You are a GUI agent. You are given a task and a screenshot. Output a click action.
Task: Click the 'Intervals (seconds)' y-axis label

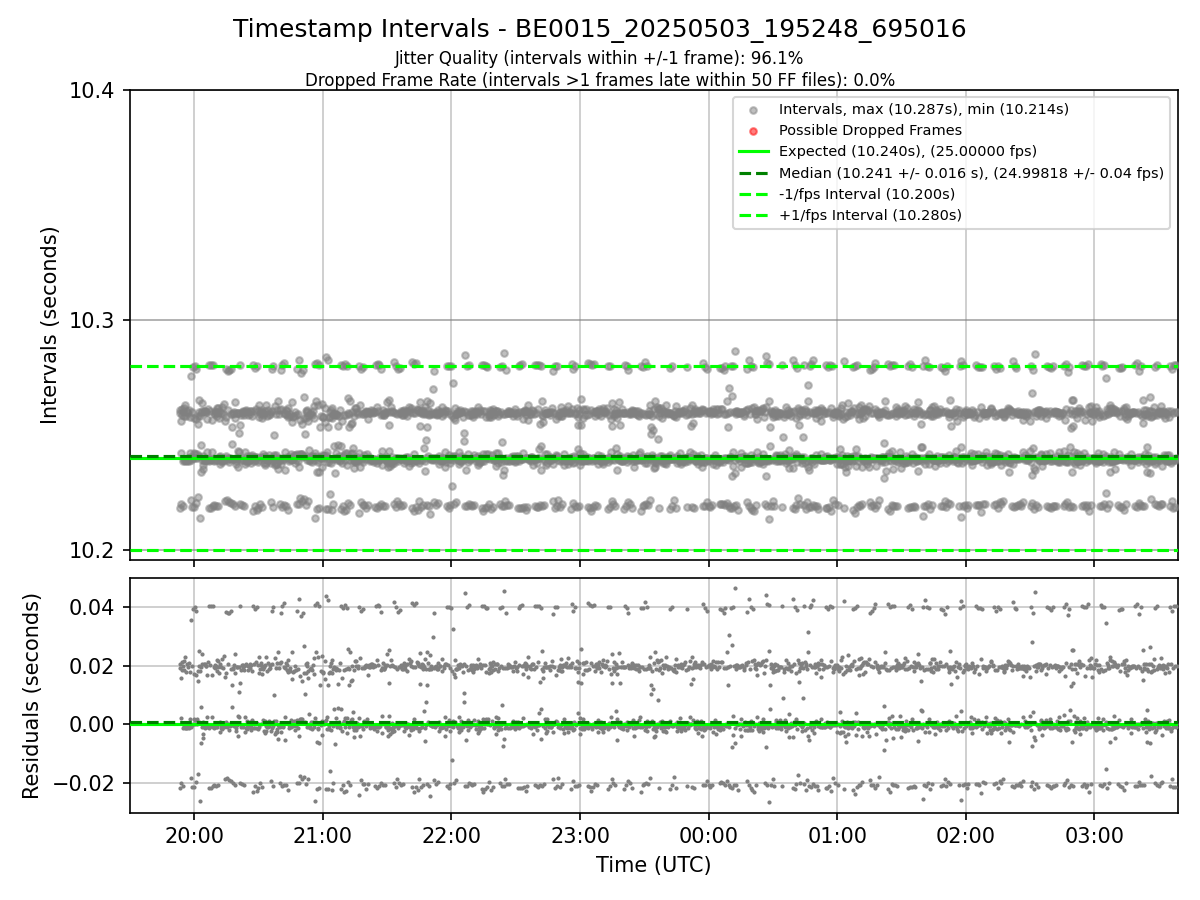click(x=50, y=325)
